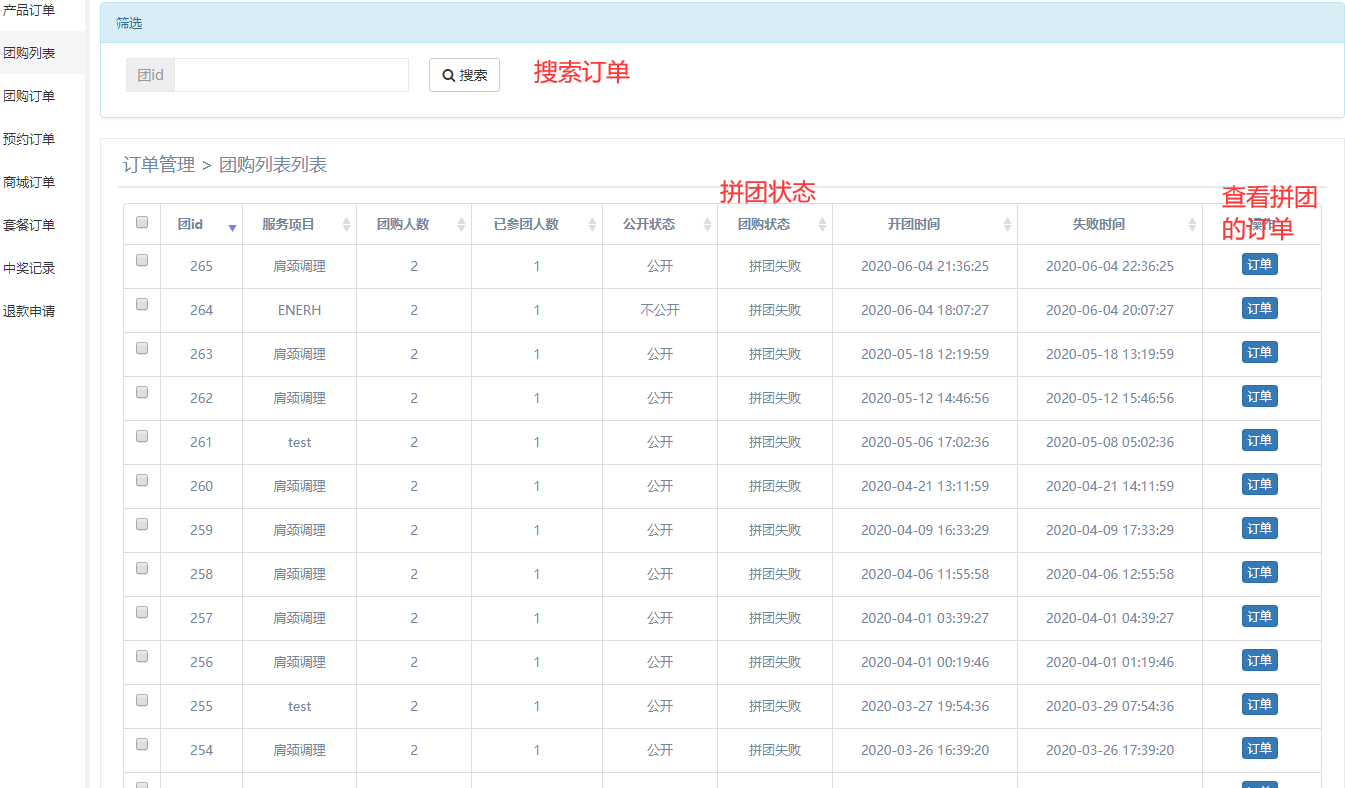
Task: Select 预约订单 in the sidebar
Action: [29, 139]
